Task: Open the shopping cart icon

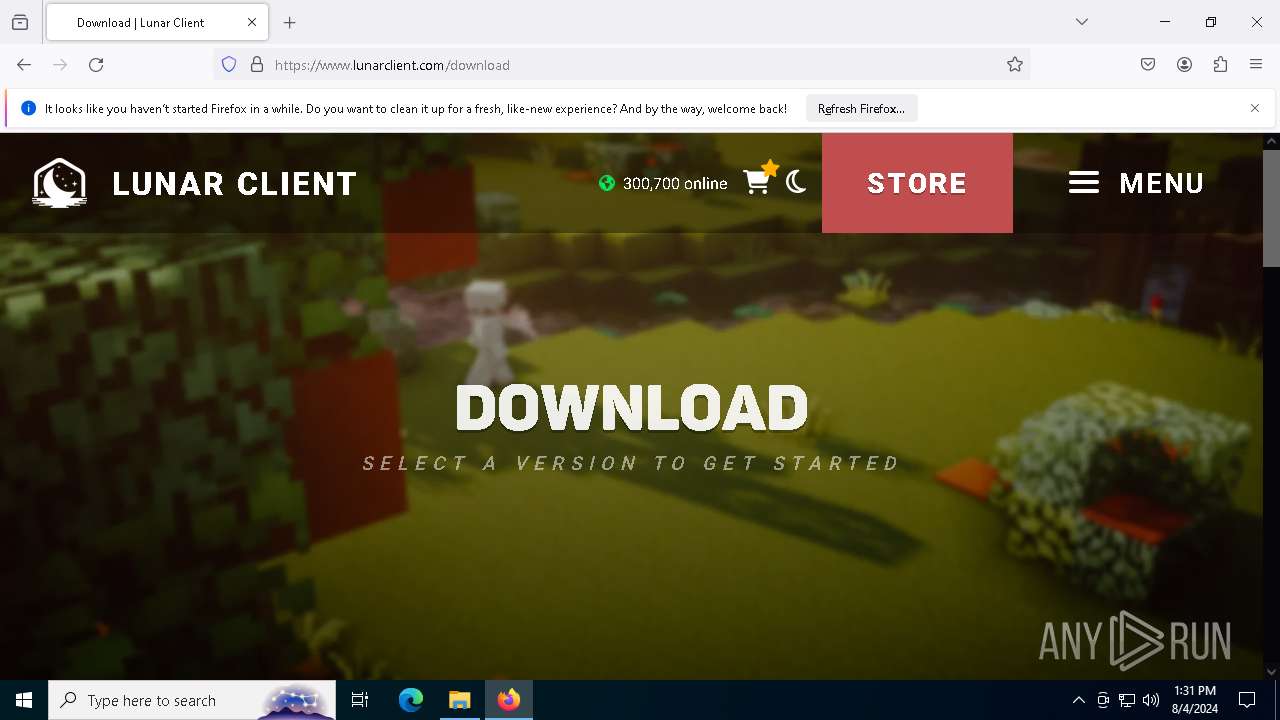Action: 758,181
